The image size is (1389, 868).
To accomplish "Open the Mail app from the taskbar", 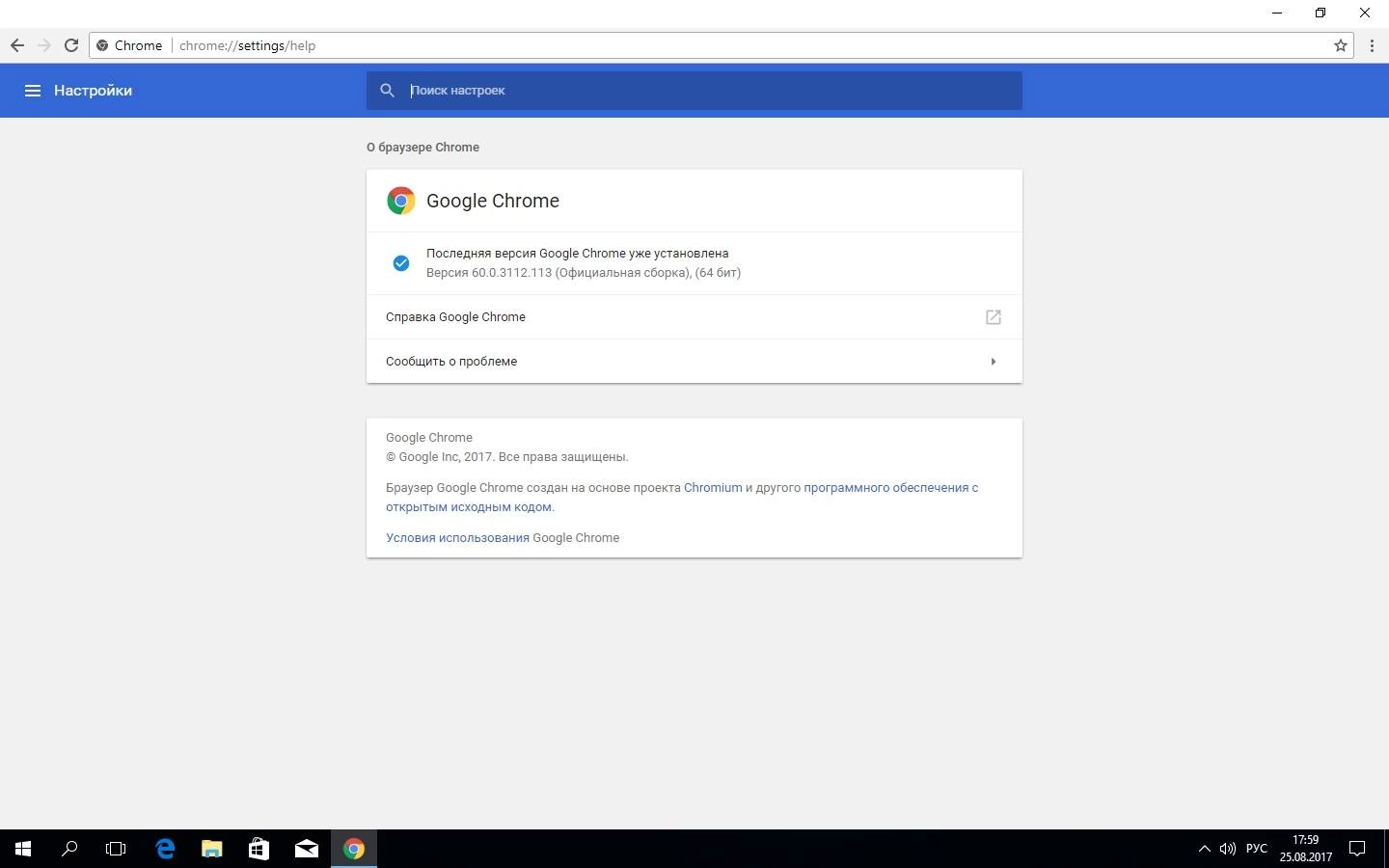I will [x=306, y=849].
